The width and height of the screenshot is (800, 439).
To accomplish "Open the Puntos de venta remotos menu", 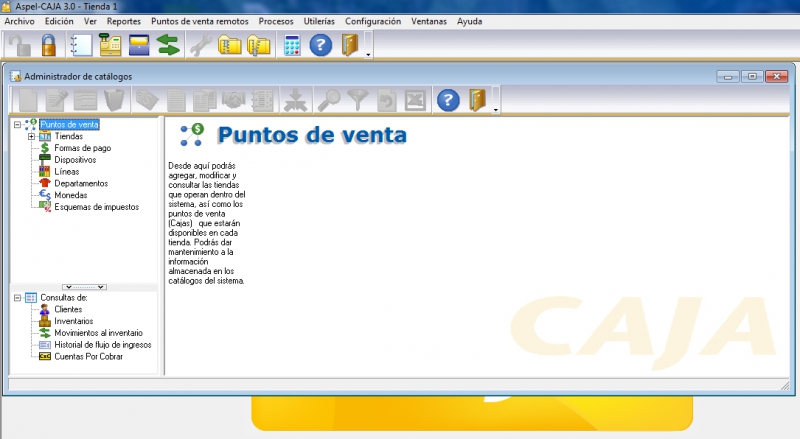I will [199, 21].
